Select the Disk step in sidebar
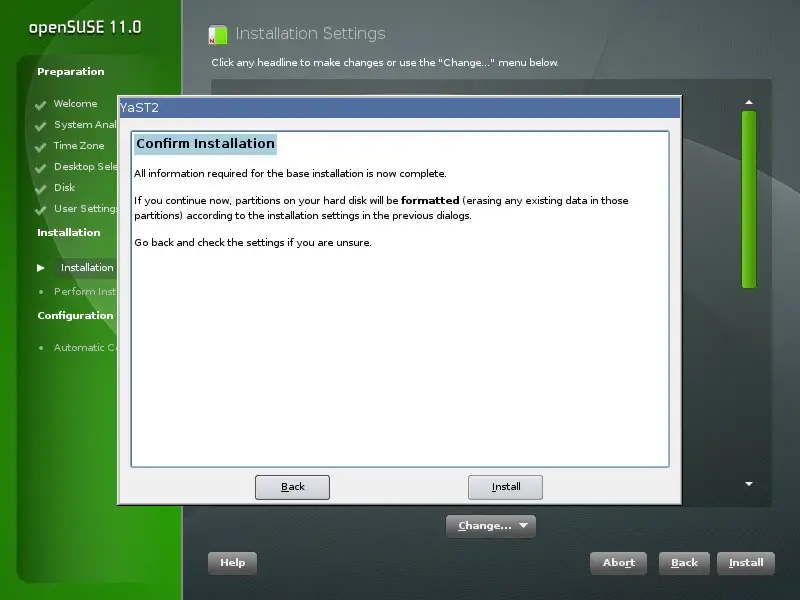This screenshot has width=800, height=600. click(x=64, y=187)
